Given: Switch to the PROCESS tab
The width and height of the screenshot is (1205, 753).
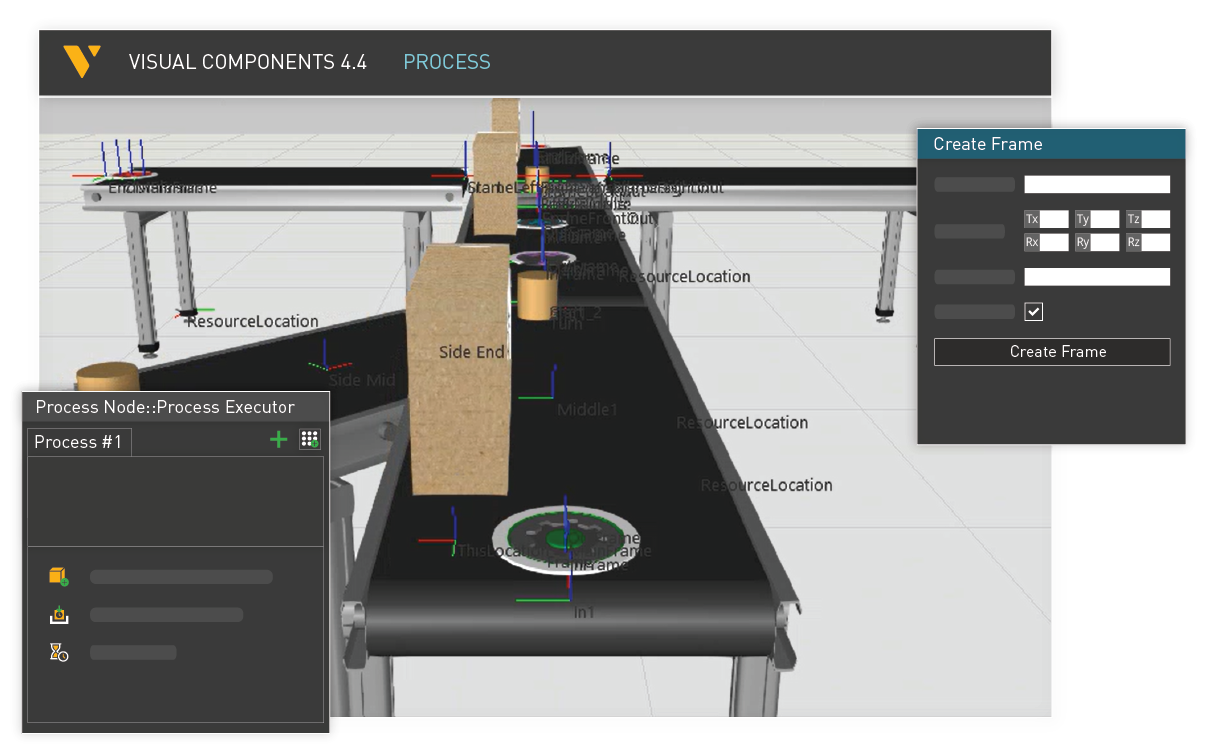Looking at the screenshot, I should pos(447,62).
